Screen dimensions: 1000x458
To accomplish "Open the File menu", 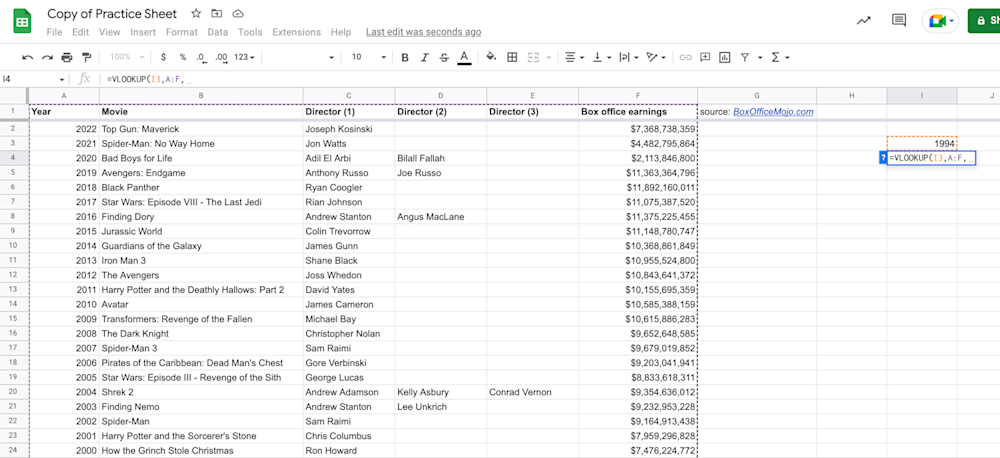I will 54,32.
